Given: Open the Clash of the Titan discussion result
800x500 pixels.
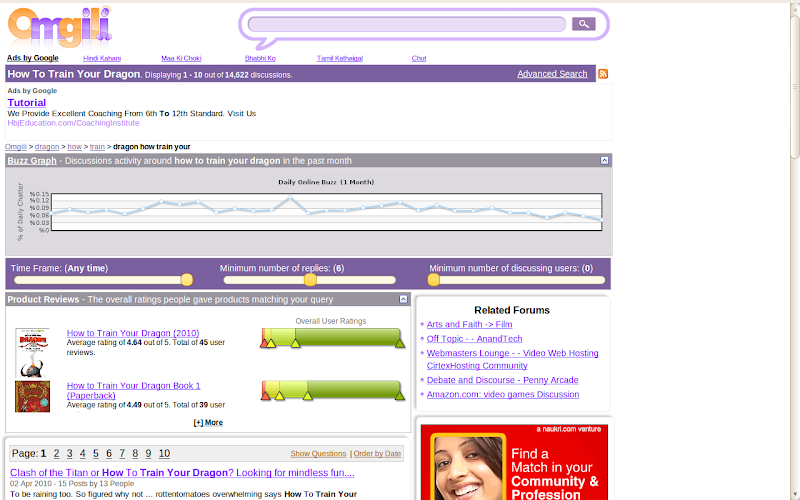Looking at the screenshot, I should [182, 473].
